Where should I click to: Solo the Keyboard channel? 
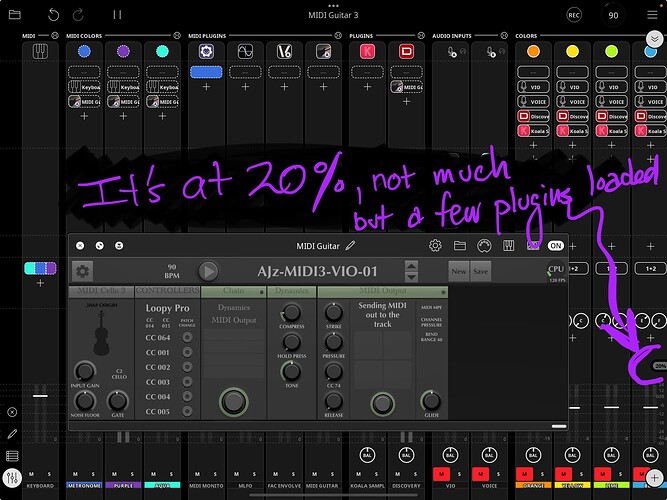pyautogui.click(x=48, y=473)
